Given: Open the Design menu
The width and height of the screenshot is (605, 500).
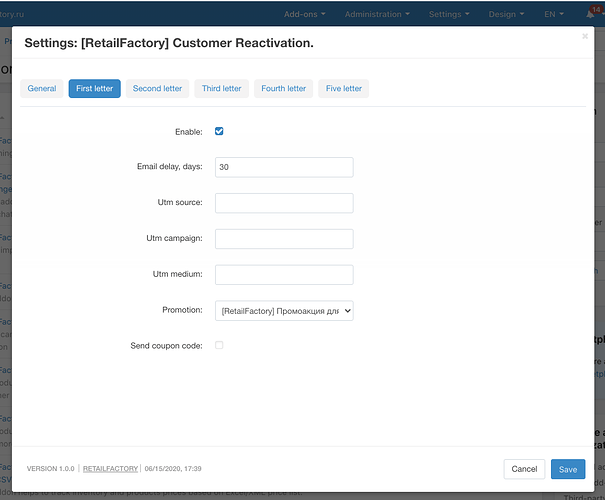Looking at the screenshot, I should [x=506, y=14].
